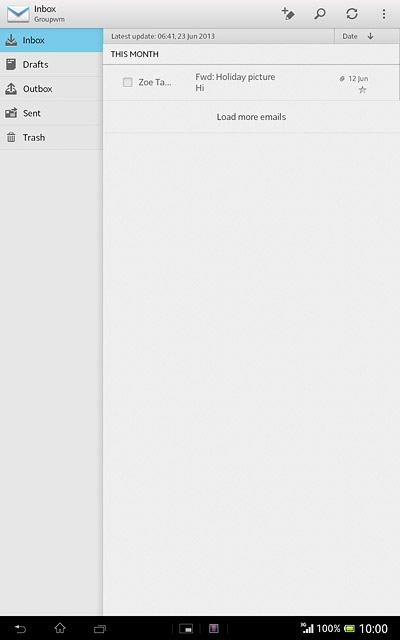Image resolution: width=400 pixels, height=640 pixels.
Task: Star the Zoe Ta... email
Action: pyautogui.click(x=362, y=90)
